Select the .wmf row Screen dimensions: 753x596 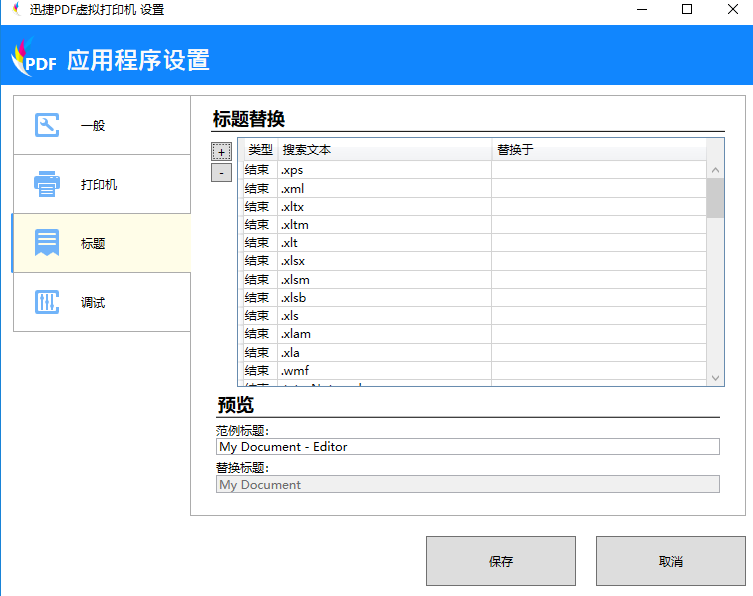pos(474,370)
